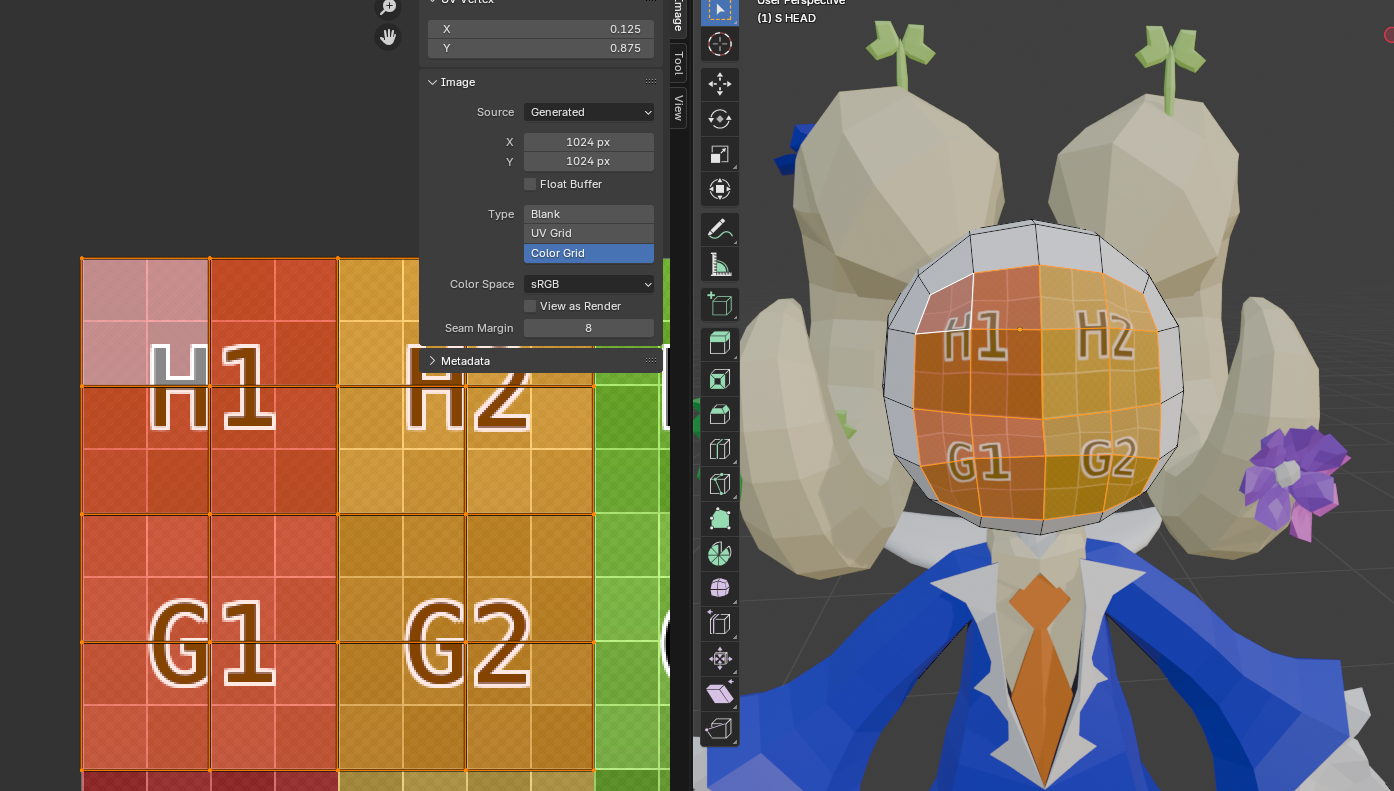Screen dimensions: 1394x791
Task: Click the G1 tile in the UV editor
Action: (x=210, y=642)
